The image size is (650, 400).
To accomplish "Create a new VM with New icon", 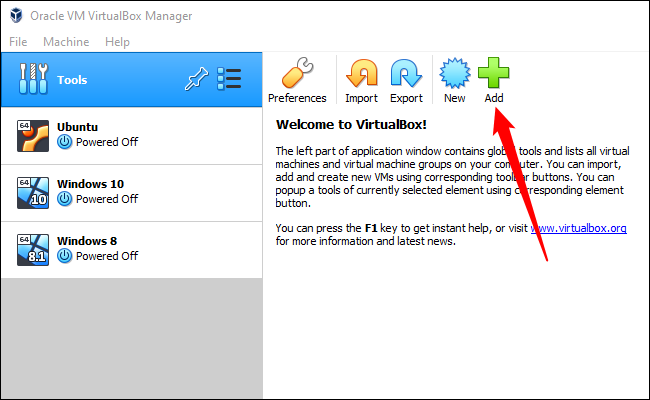I will [455, 73].
